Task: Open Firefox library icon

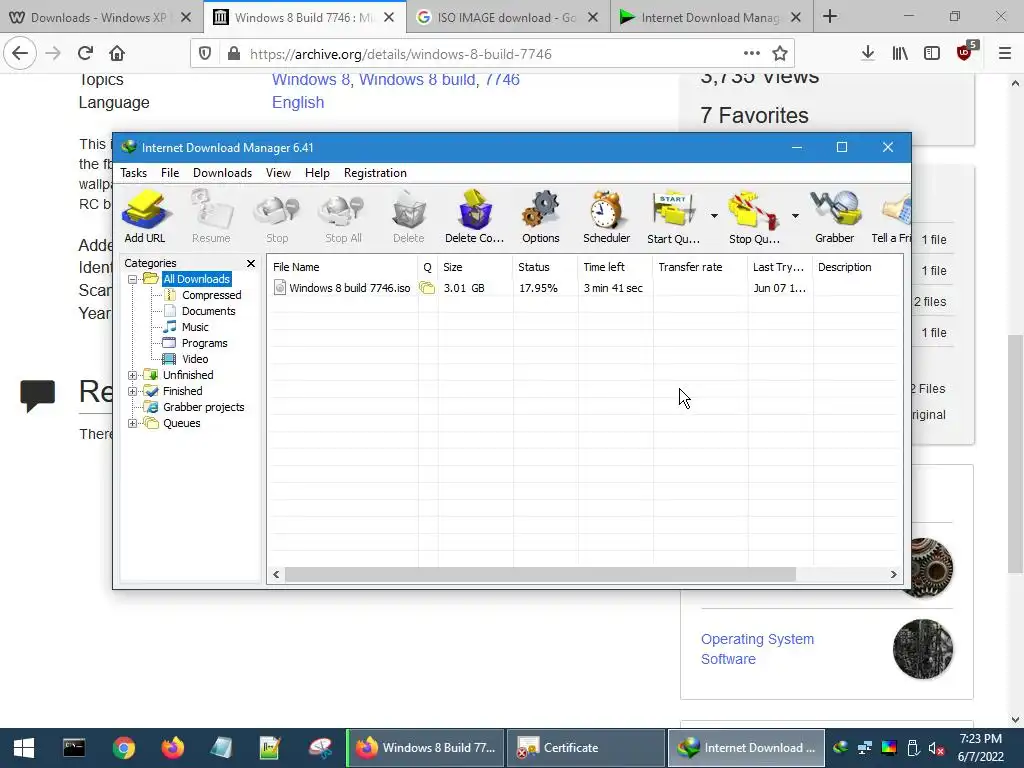Action: tap(900, 54)
